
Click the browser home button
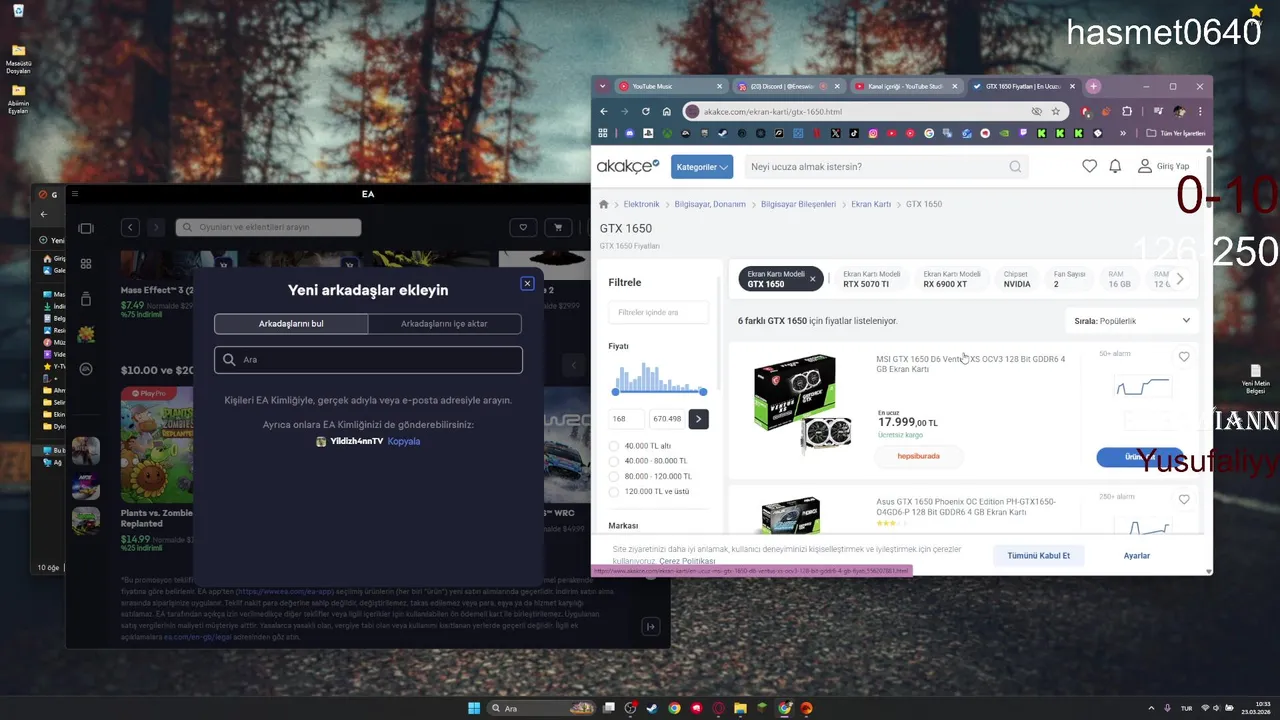665,112
